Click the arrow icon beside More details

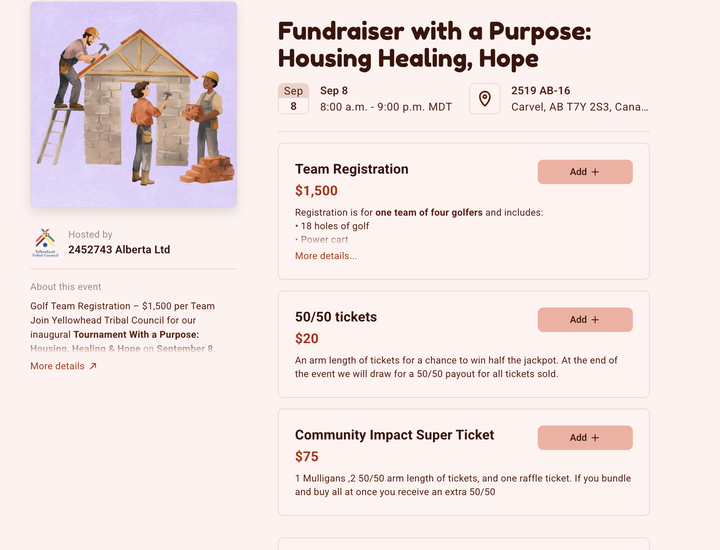tap(93, 366)
